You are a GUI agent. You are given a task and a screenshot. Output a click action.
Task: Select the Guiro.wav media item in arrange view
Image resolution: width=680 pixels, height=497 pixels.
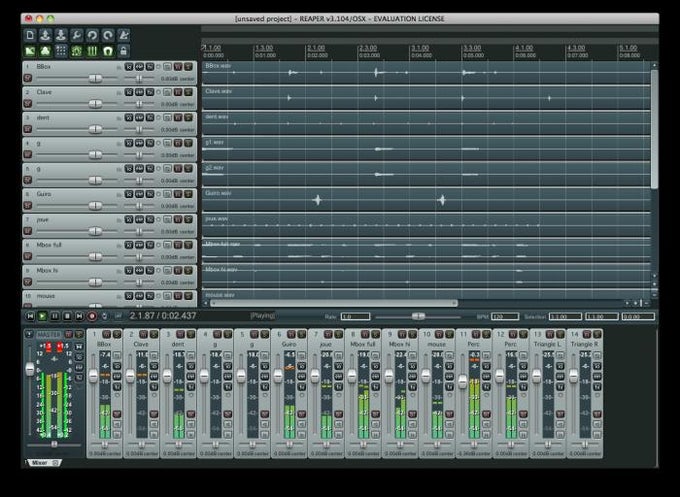click(x=426, y=200)
